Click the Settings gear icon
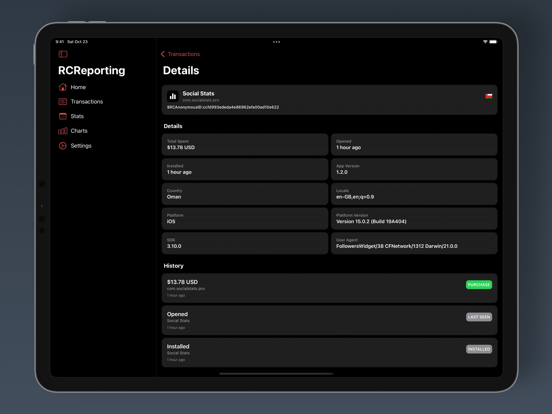Screen dimensions: 552x414 pyautogui.click(x=63, y=146)
